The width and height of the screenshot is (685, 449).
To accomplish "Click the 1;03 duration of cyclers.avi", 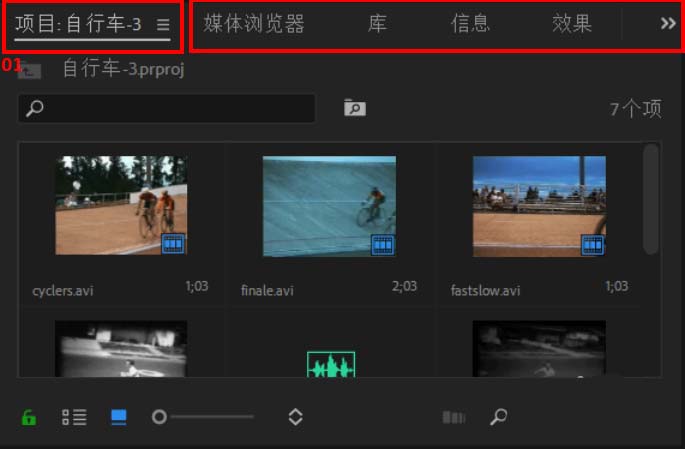I will click(197, 287).
